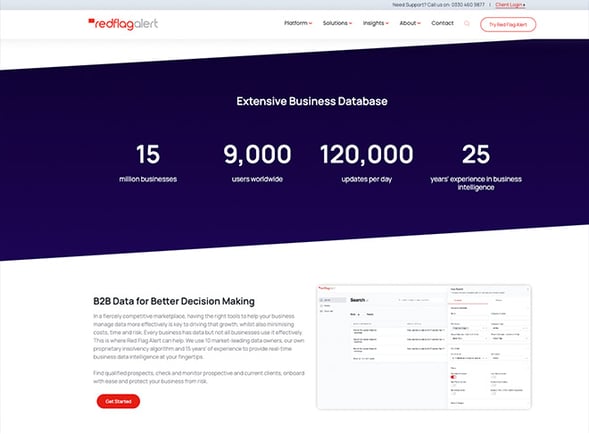Click the 15 million businesses figure
Viewport: 589px width, 434px height.
(148, 154)
